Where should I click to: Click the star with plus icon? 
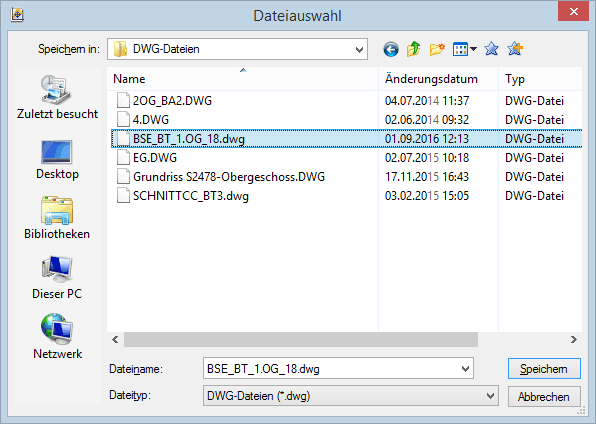[515, 49]
